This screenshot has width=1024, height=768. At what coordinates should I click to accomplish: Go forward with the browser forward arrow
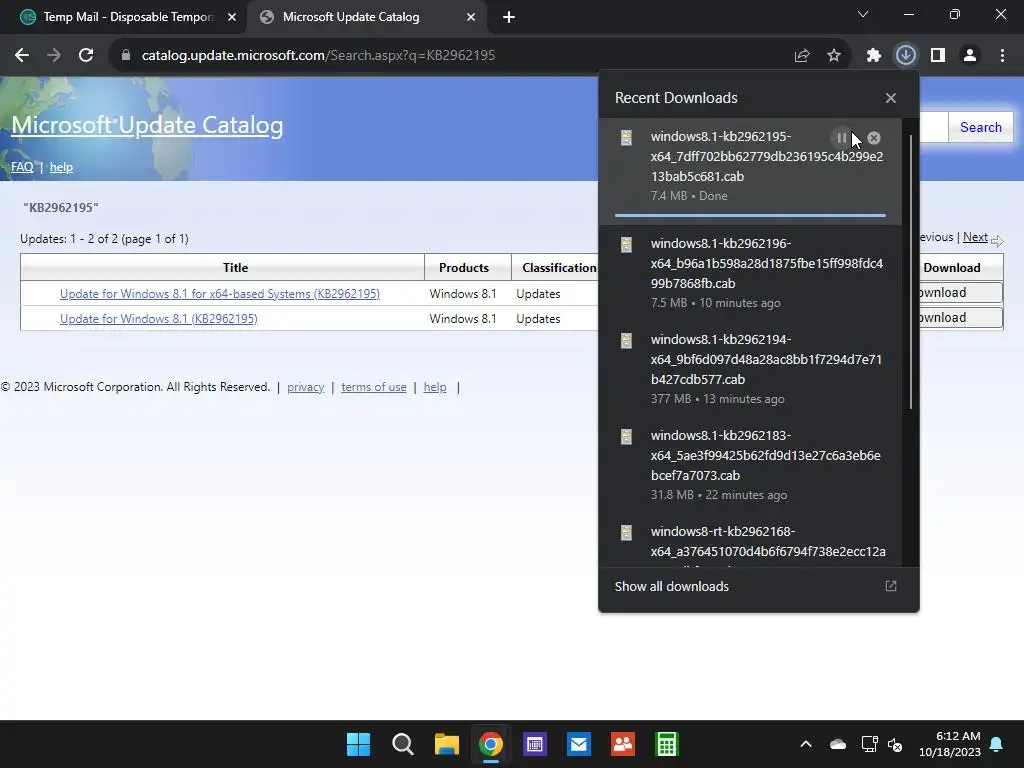(x=54, y=56)
